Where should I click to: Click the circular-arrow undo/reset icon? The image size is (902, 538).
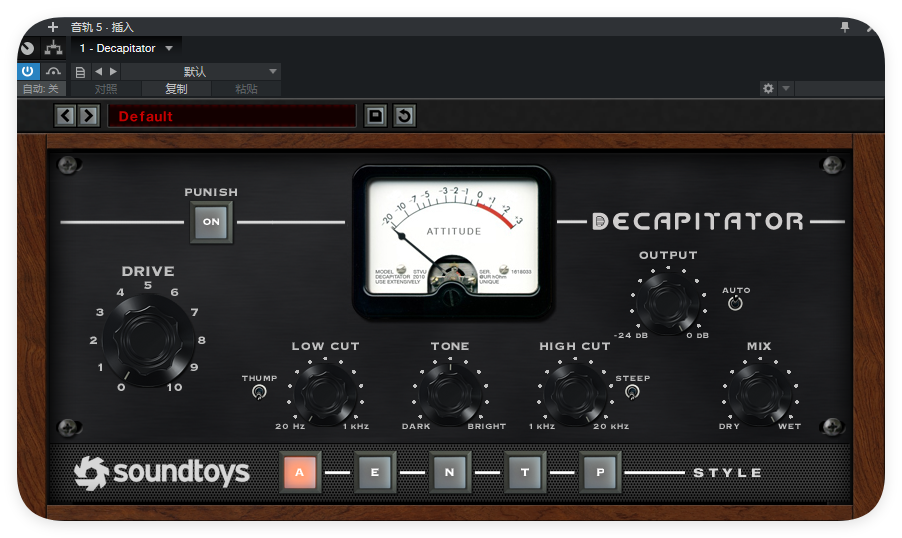pyautogui.click(x=404, y=116)
